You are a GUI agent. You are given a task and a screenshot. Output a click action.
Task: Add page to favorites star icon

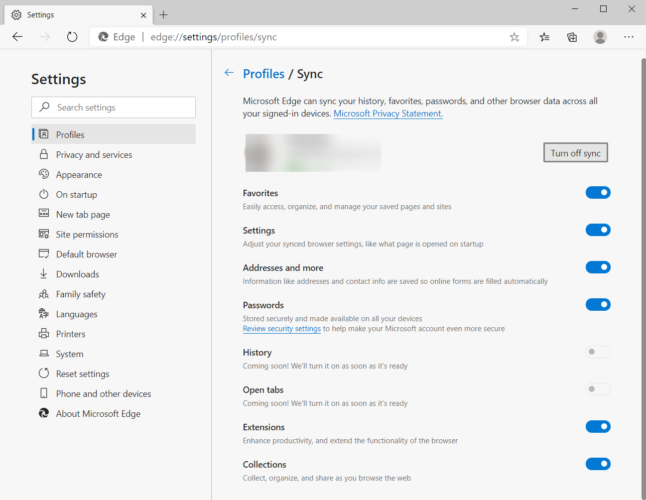[x=514, y=37]
